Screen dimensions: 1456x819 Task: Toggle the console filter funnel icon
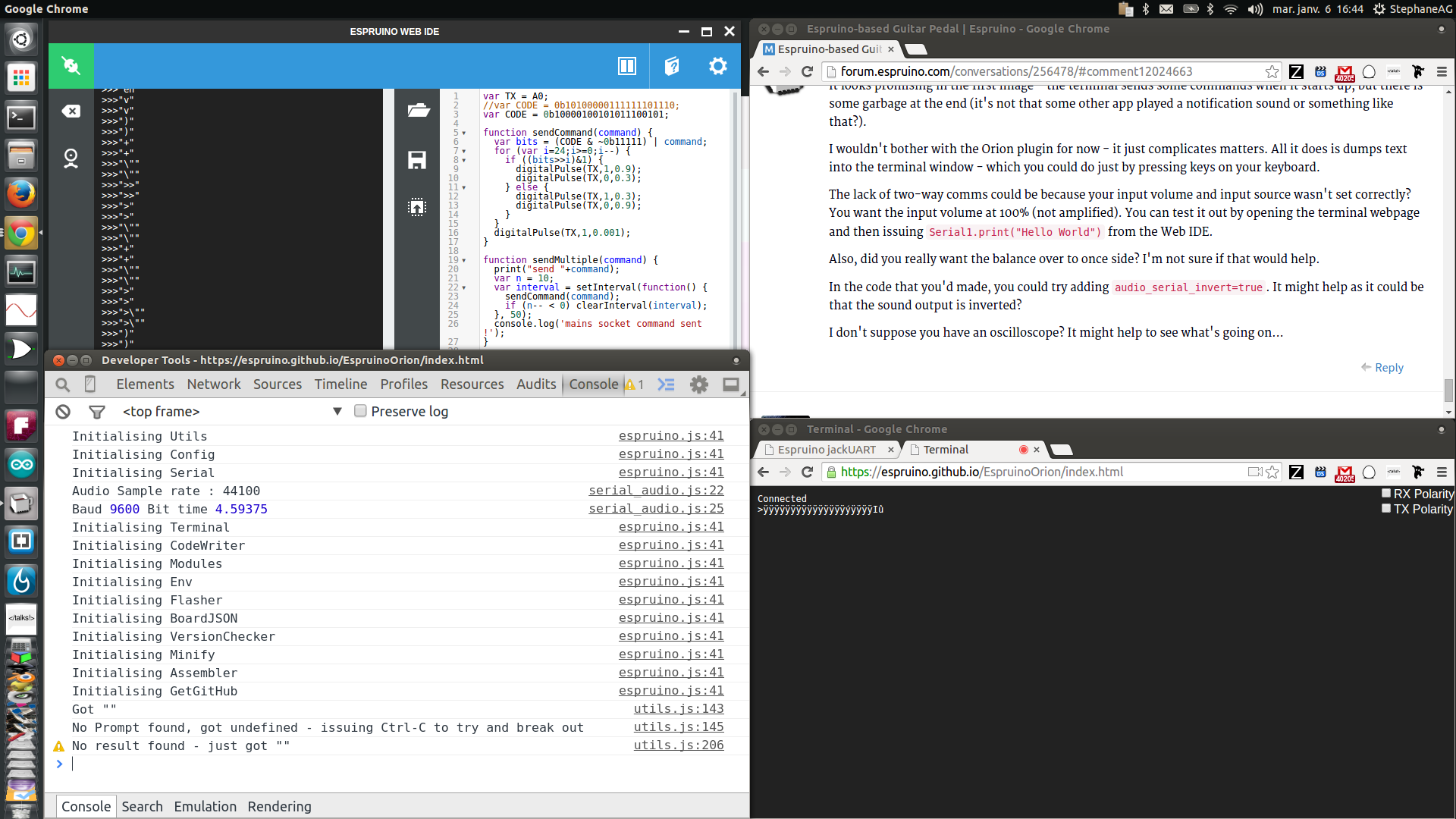point(97,412)
